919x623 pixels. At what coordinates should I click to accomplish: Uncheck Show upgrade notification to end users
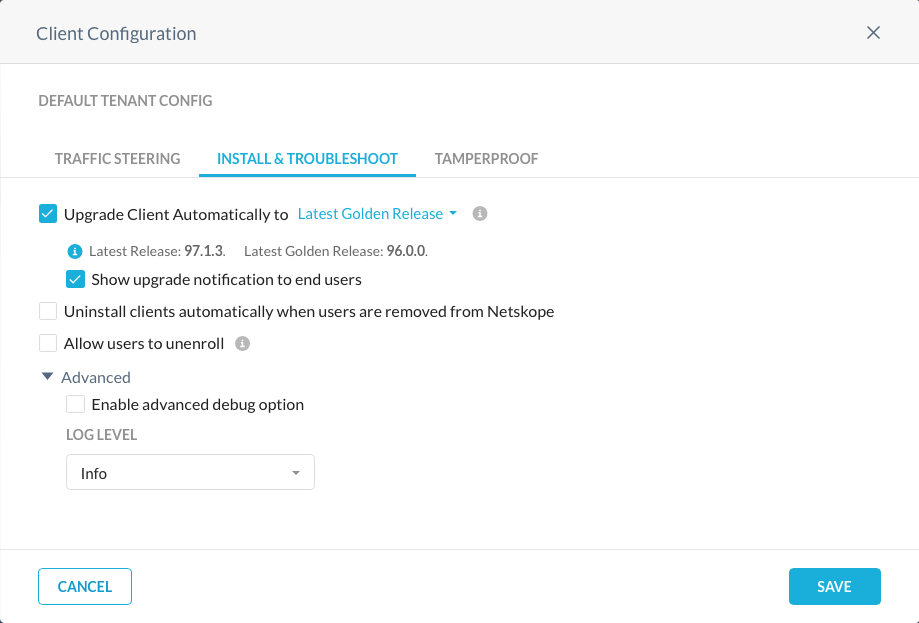point(75,279)
